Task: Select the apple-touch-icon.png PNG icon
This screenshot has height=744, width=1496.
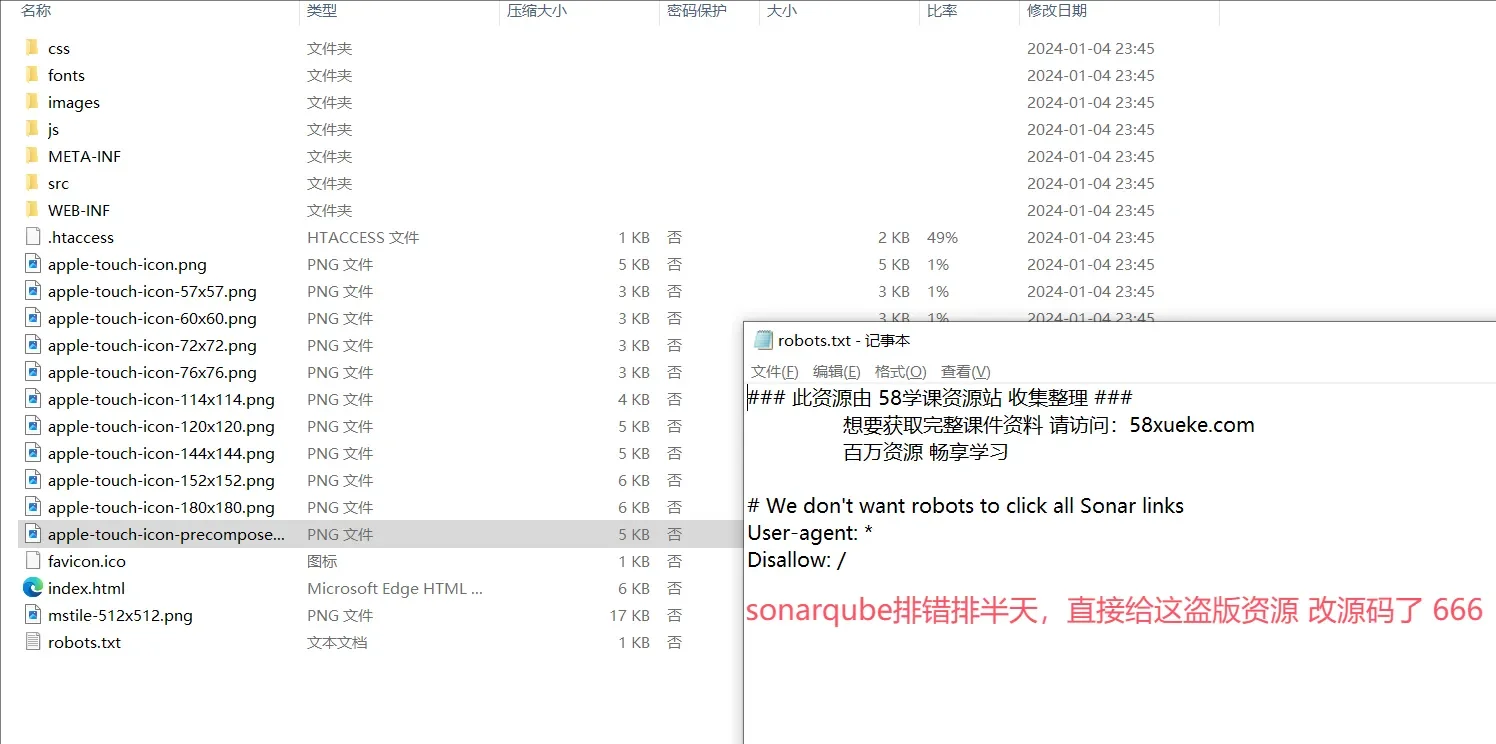Action: 31,264
